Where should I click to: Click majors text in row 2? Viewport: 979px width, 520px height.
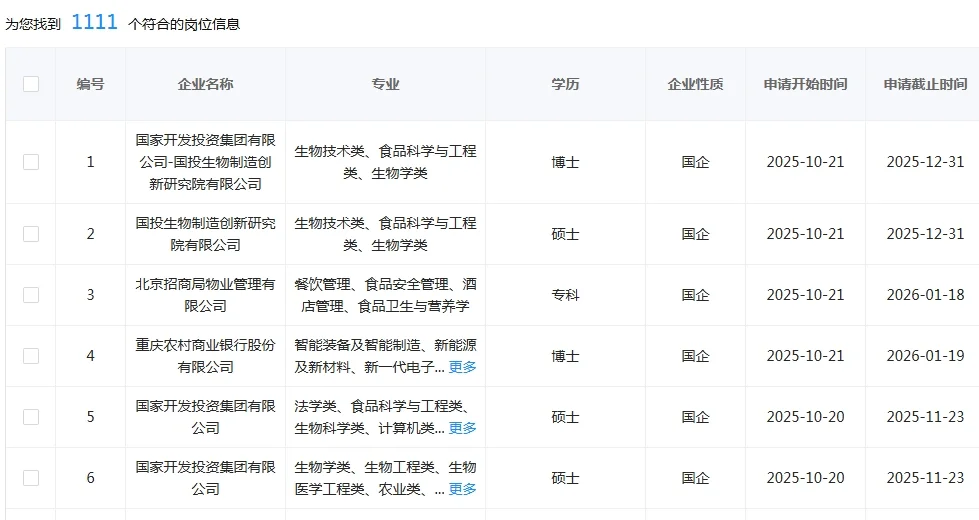coord(385,234)
